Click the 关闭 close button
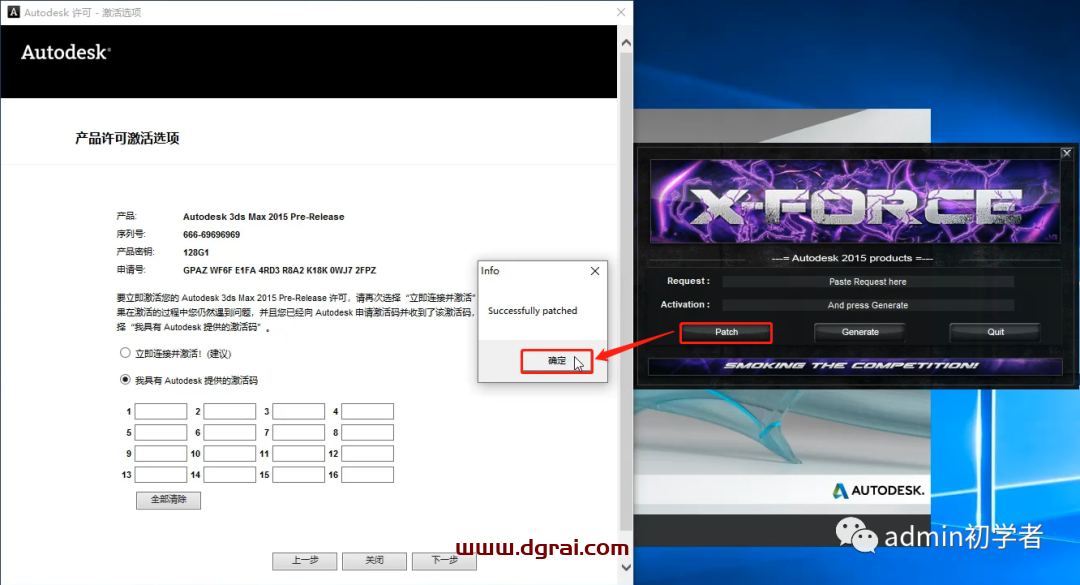 pos(374,561)
